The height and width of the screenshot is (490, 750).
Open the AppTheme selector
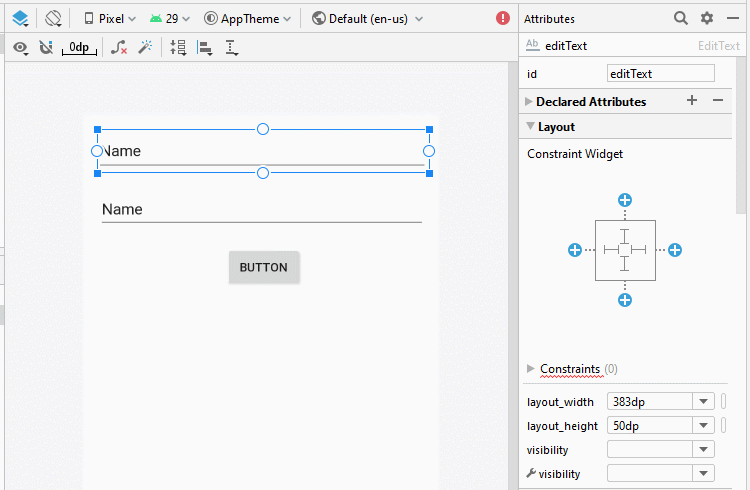[x=248, y=19]
